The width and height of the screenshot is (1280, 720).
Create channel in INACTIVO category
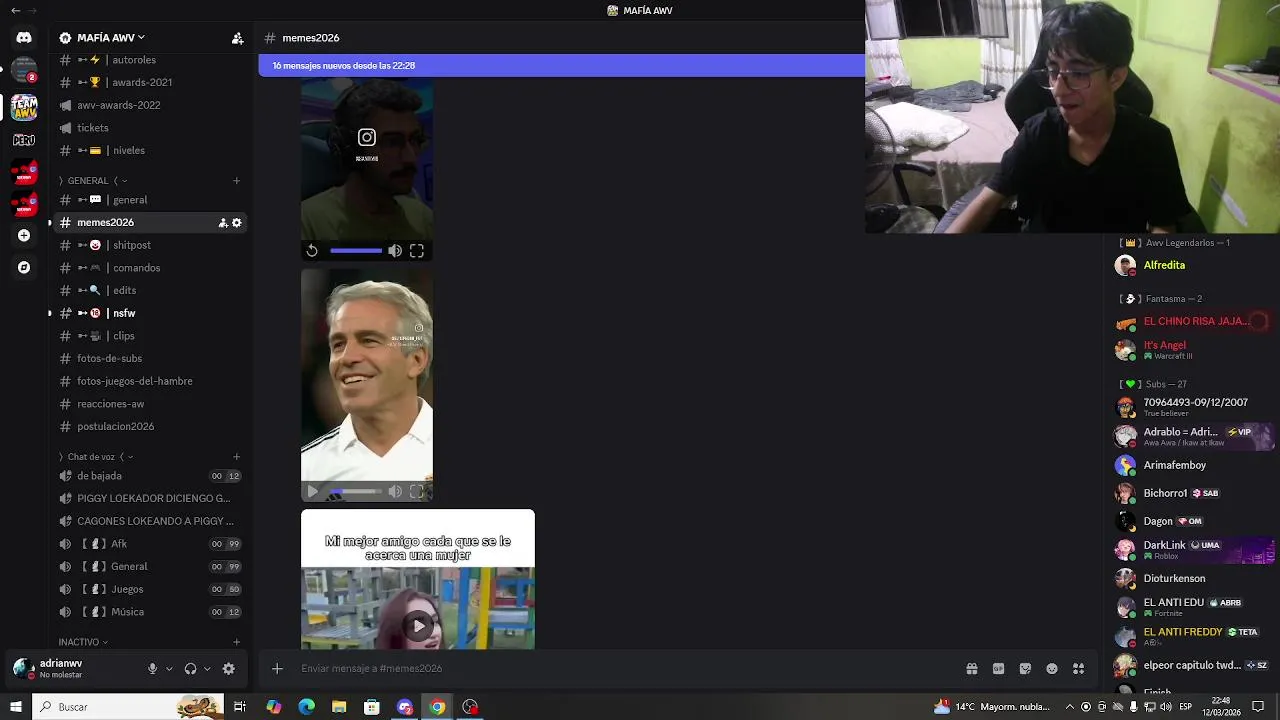[237, 642]
